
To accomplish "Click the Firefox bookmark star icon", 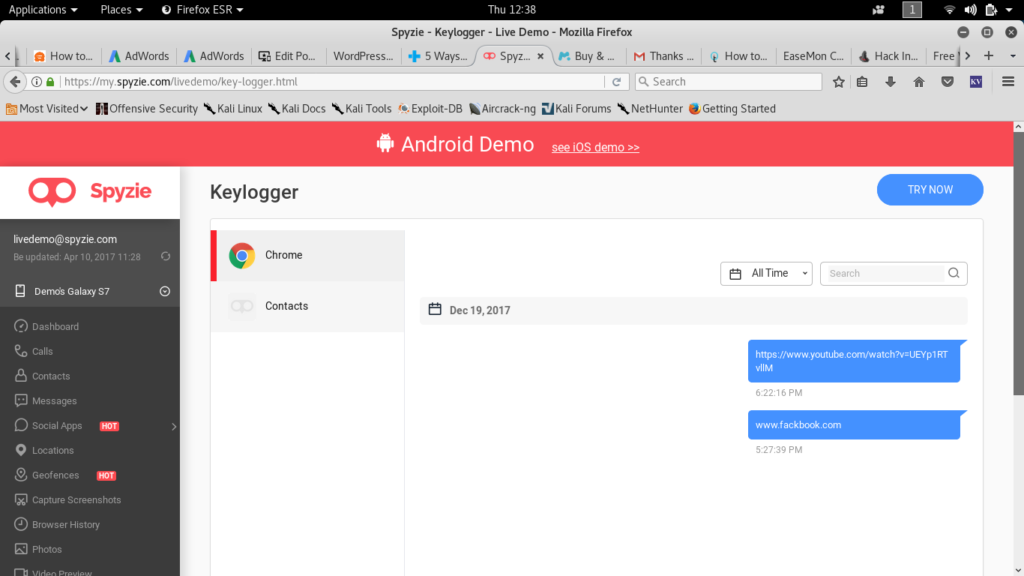I will click(x=839, y=82).
